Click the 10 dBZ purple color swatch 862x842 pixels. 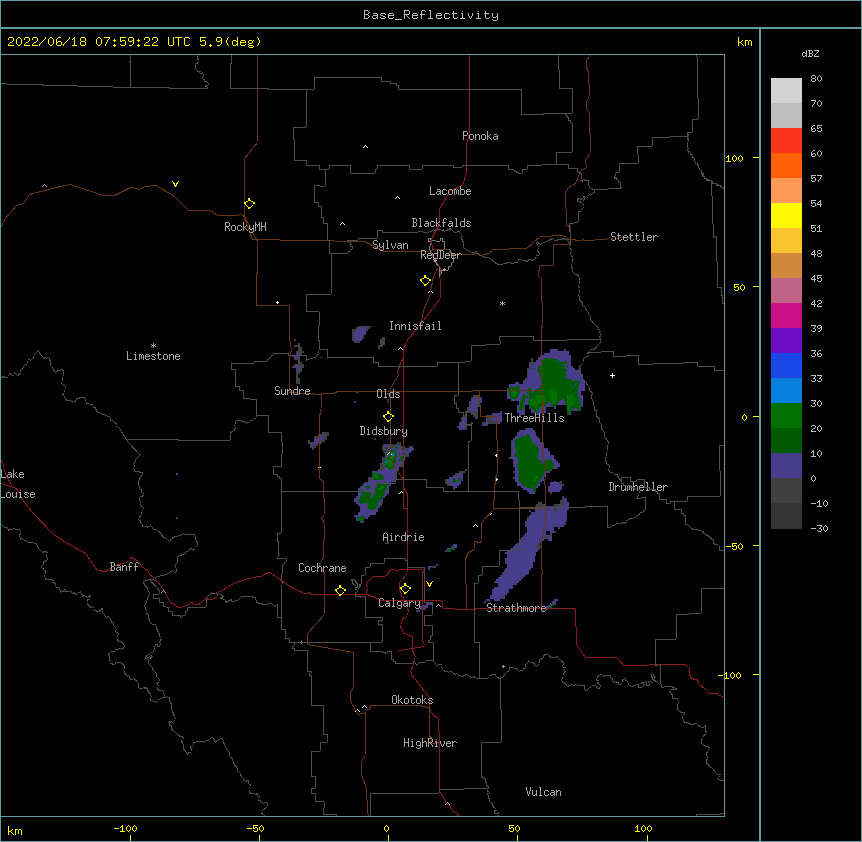point(786,465)
